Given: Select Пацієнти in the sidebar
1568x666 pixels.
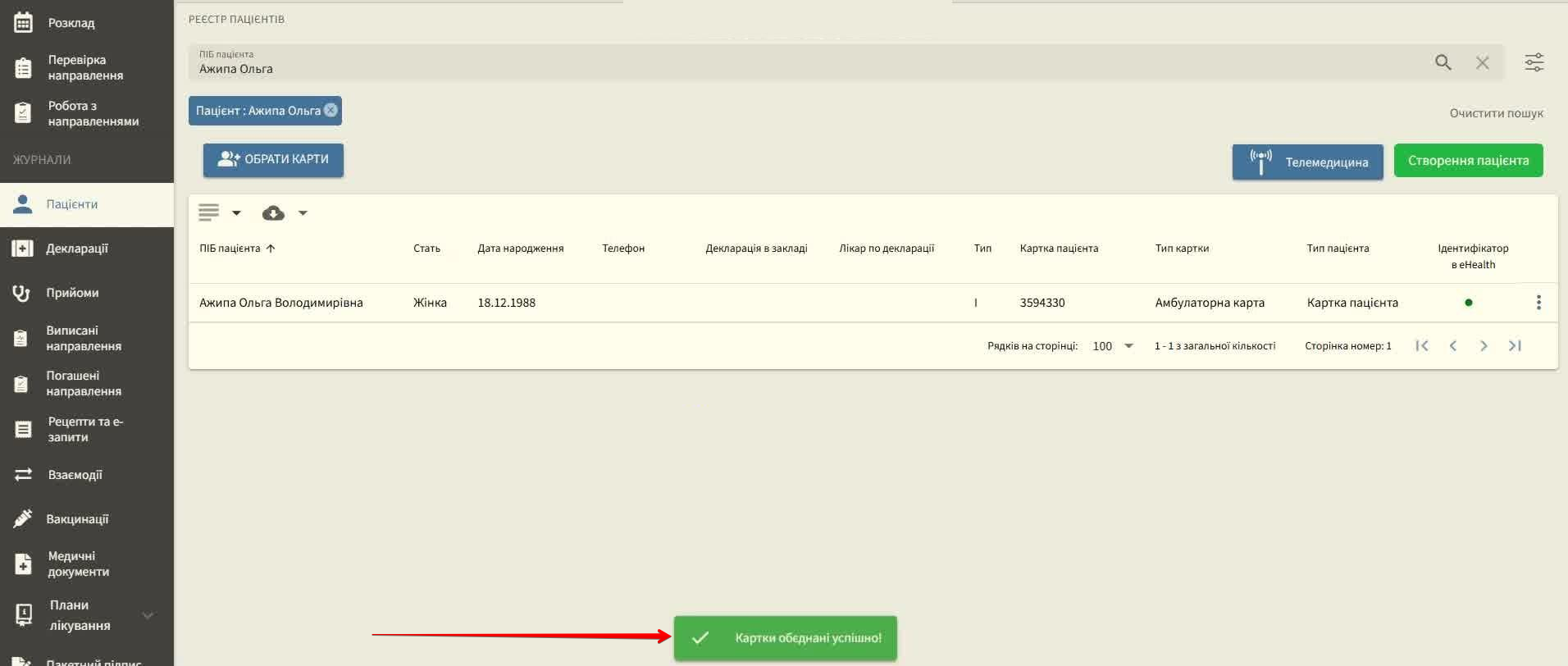Looking at the screenshot, I should click(87, 204).
